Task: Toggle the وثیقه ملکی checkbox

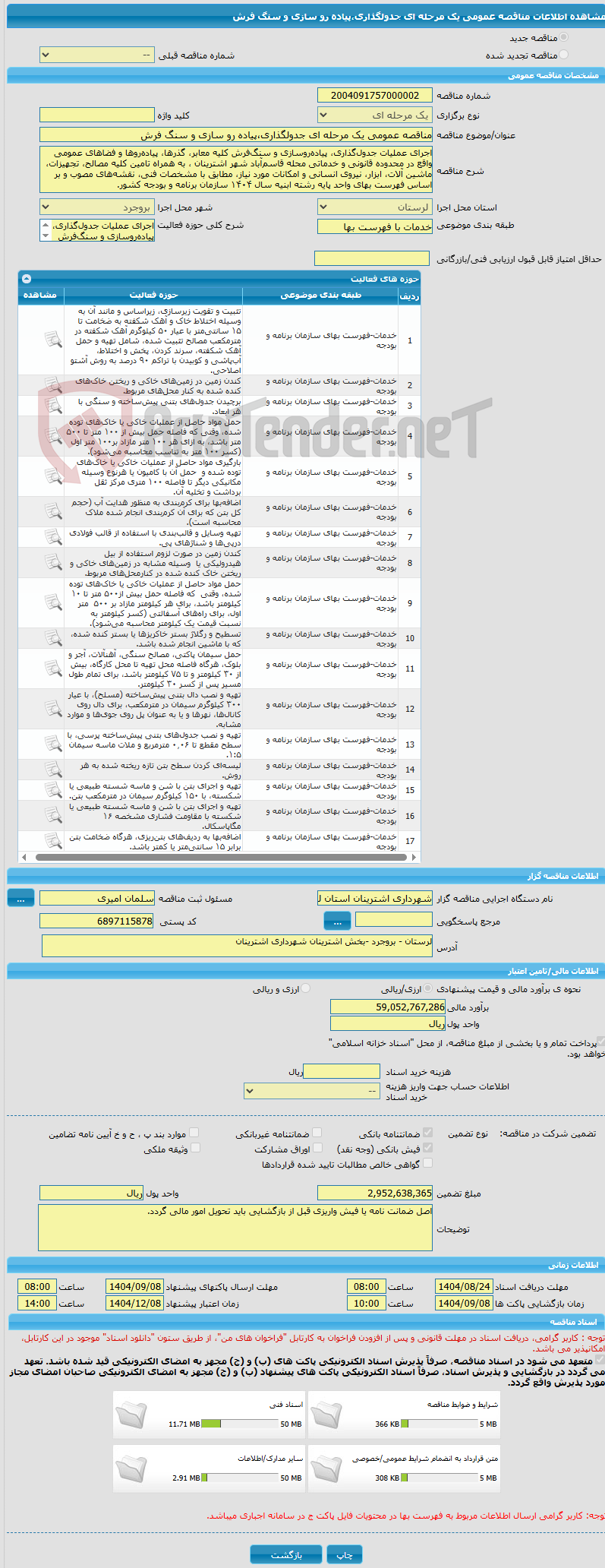Action: coord(195,1148)
